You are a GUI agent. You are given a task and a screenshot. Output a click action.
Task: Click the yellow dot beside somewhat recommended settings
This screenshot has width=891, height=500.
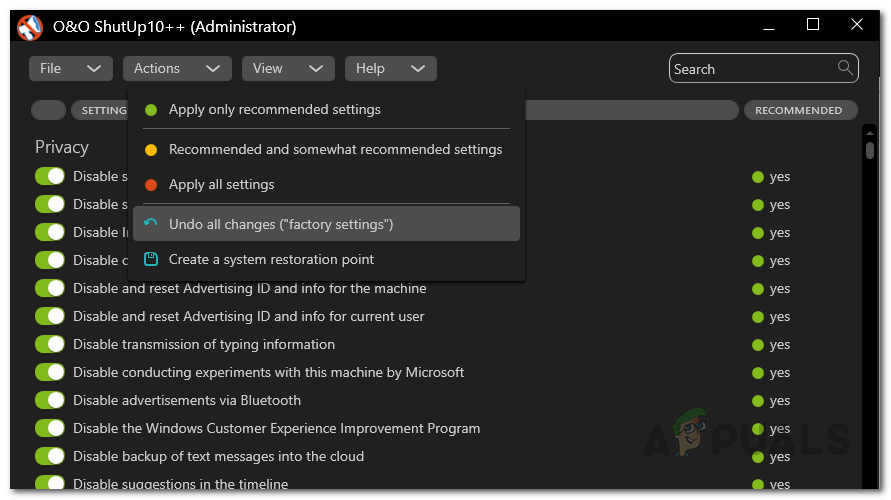(151, 150)
